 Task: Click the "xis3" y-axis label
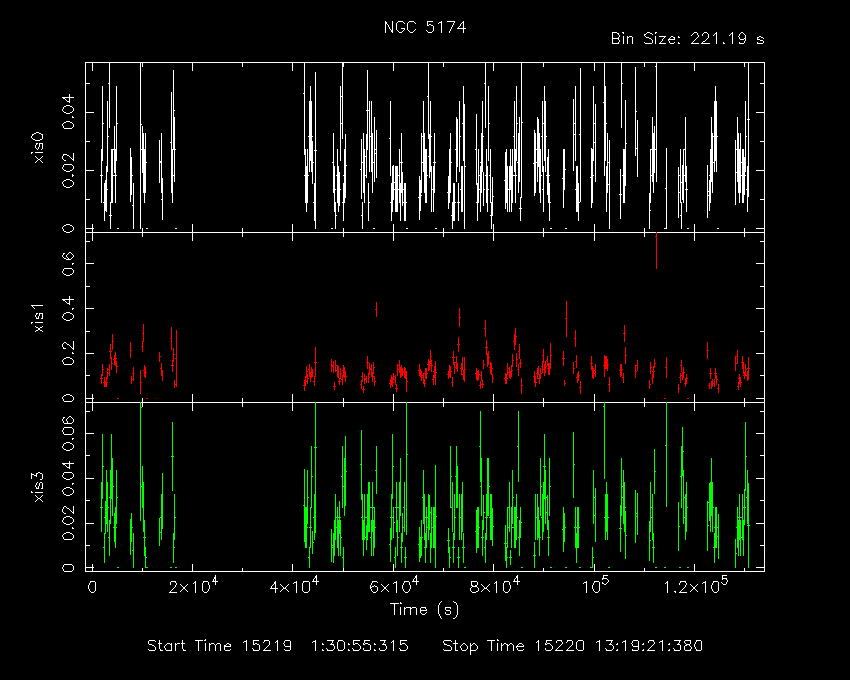[x=39, y=487]
